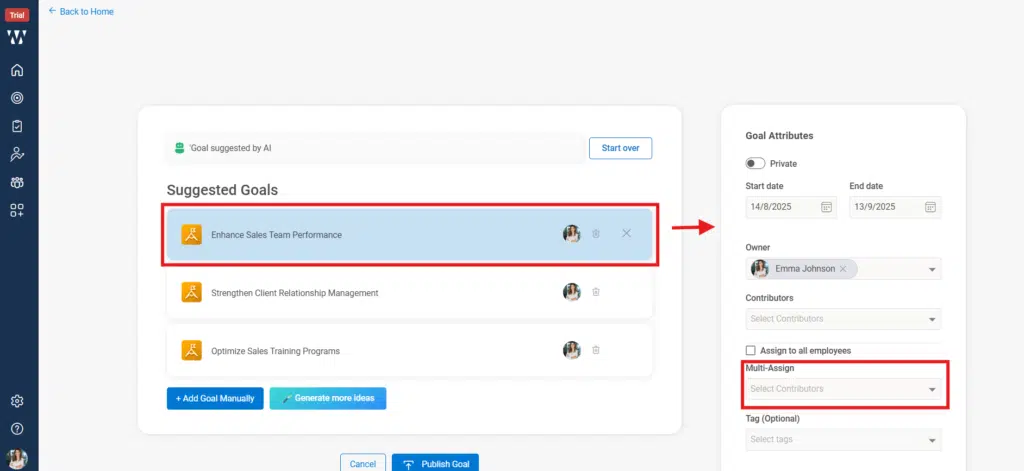
Task: Click the Enhance Sales Team Performance title
Action: tap(276, 235)
